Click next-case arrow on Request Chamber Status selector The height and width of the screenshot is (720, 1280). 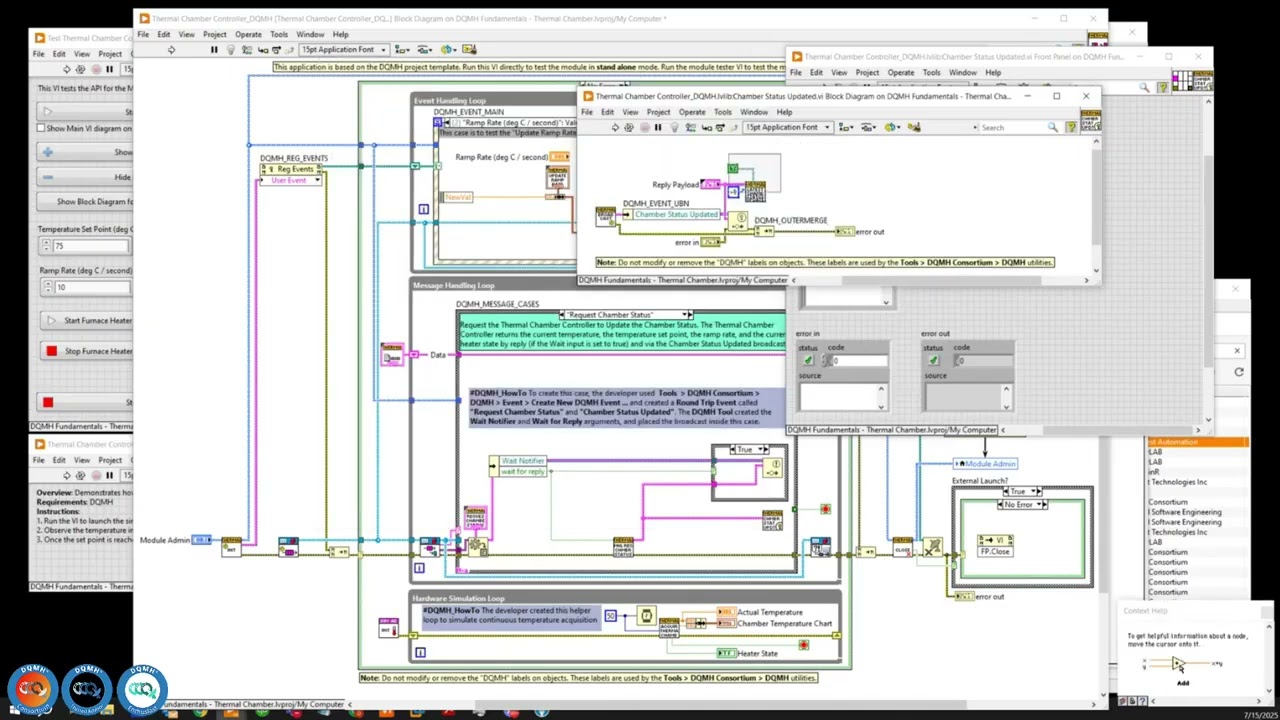[x=690, y=314]
